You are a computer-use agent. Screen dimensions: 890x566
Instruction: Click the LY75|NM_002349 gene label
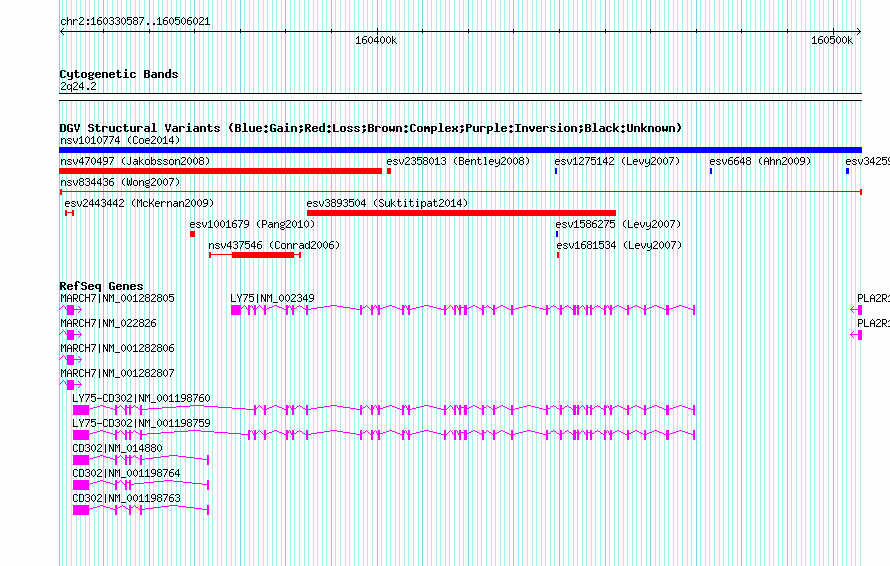tap(272, 298)
